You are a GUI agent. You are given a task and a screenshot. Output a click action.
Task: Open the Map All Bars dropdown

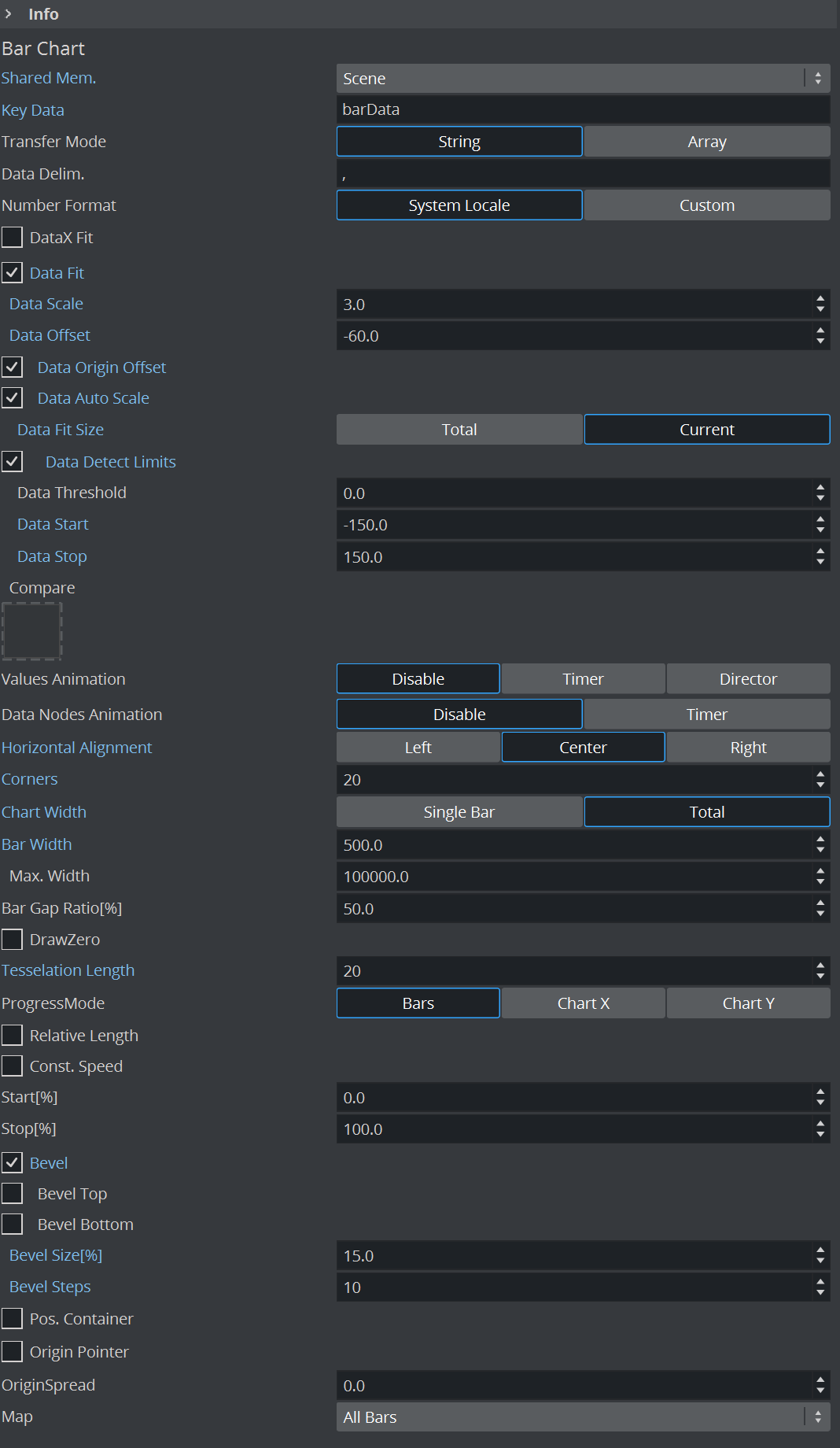coord(582,1417)
